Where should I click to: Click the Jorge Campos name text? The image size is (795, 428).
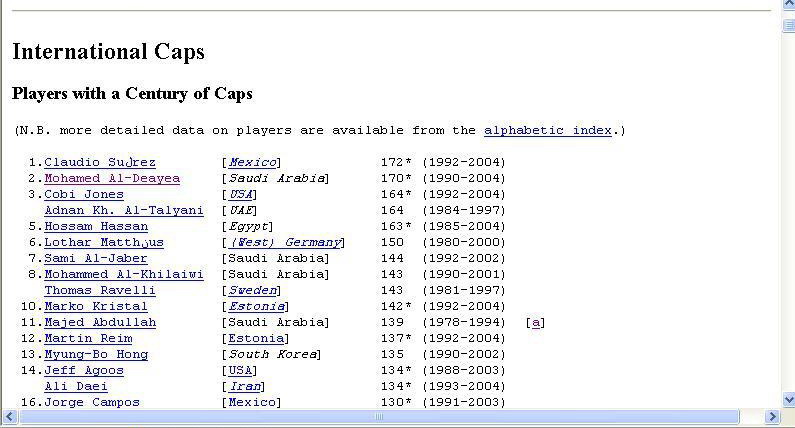coord(92,403)
